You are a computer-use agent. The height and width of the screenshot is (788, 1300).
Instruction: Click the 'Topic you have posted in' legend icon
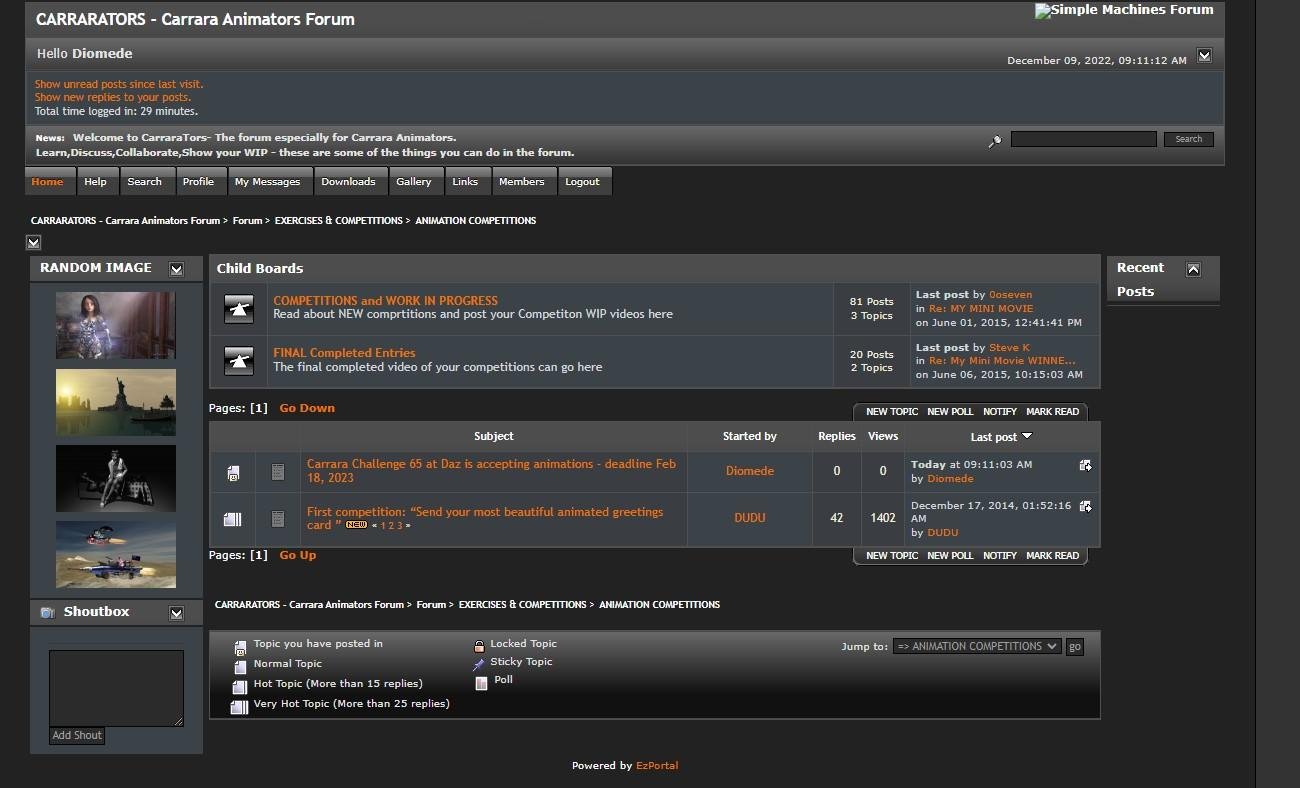(x=240, y=648)
